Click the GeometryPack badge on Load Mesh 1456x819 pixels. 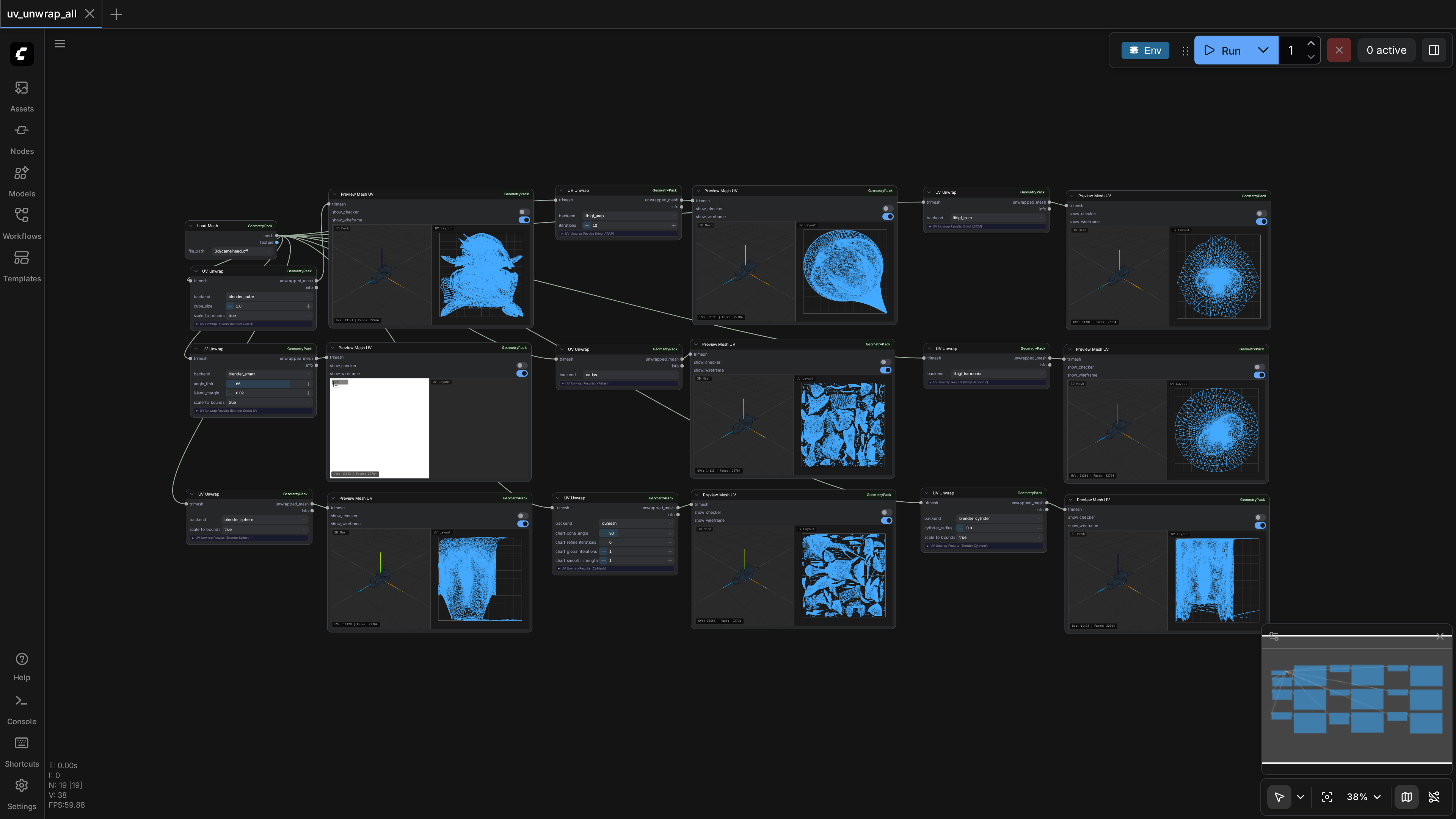coord(260,226)
